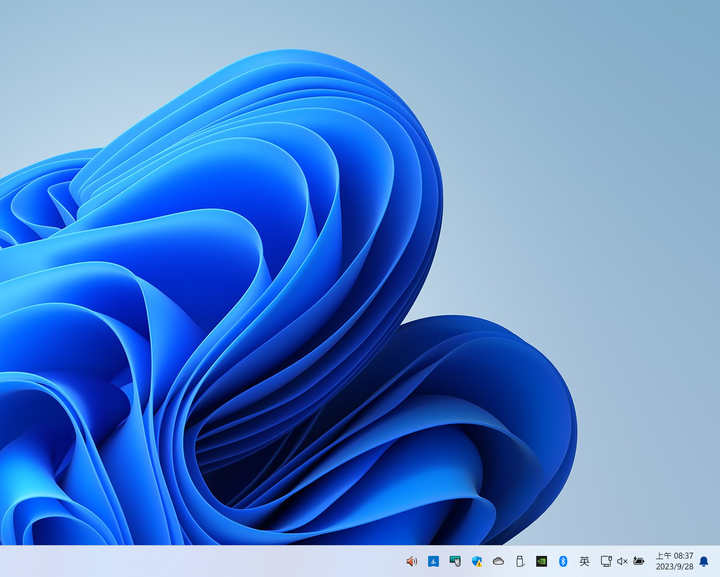This screenshot has width=720, height=577.
Task: Click the muted volume speaker icon
Action: [x=622, y=561]
